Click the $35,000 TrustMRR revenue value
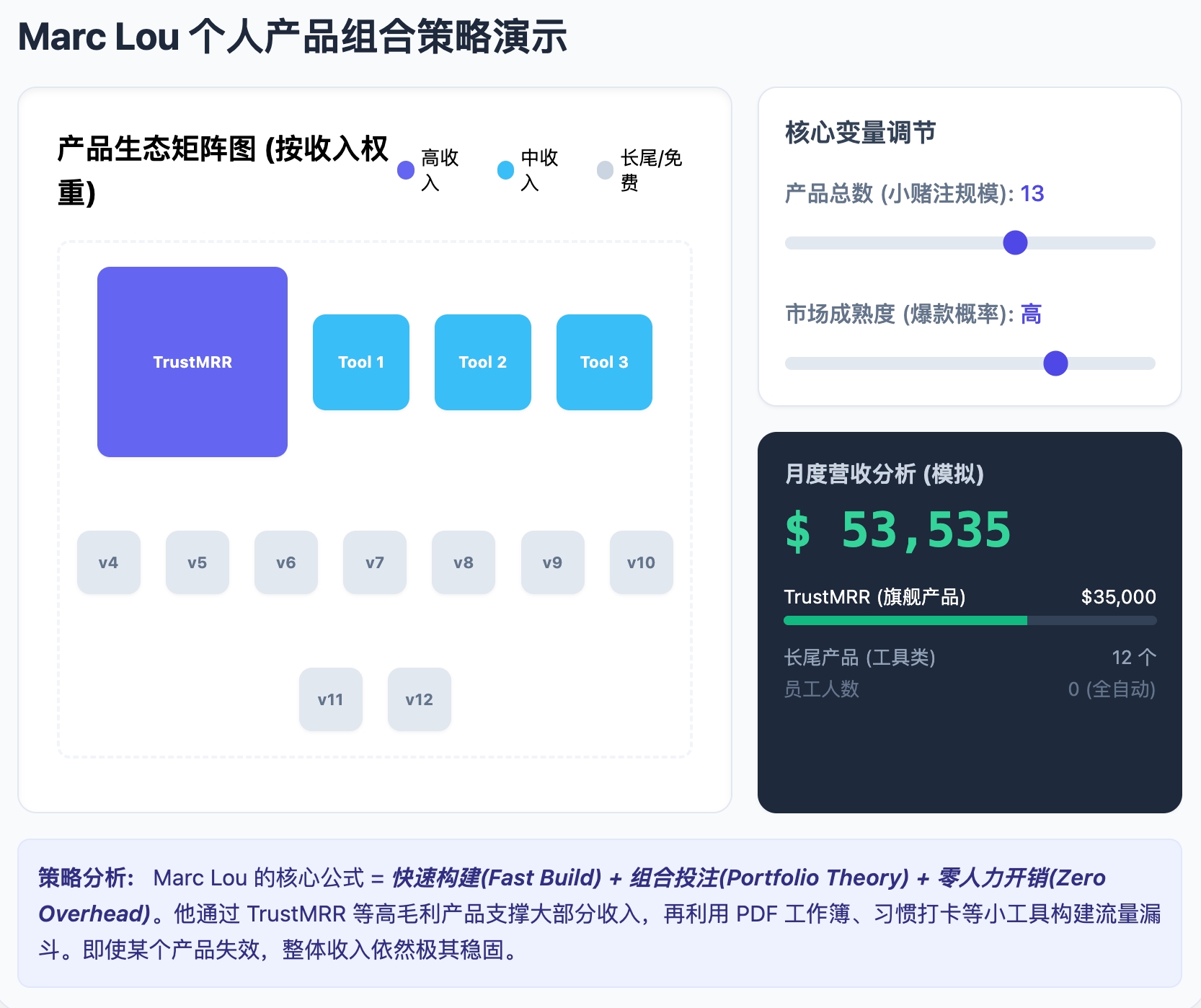1201x1008 pixels. 1118,597
